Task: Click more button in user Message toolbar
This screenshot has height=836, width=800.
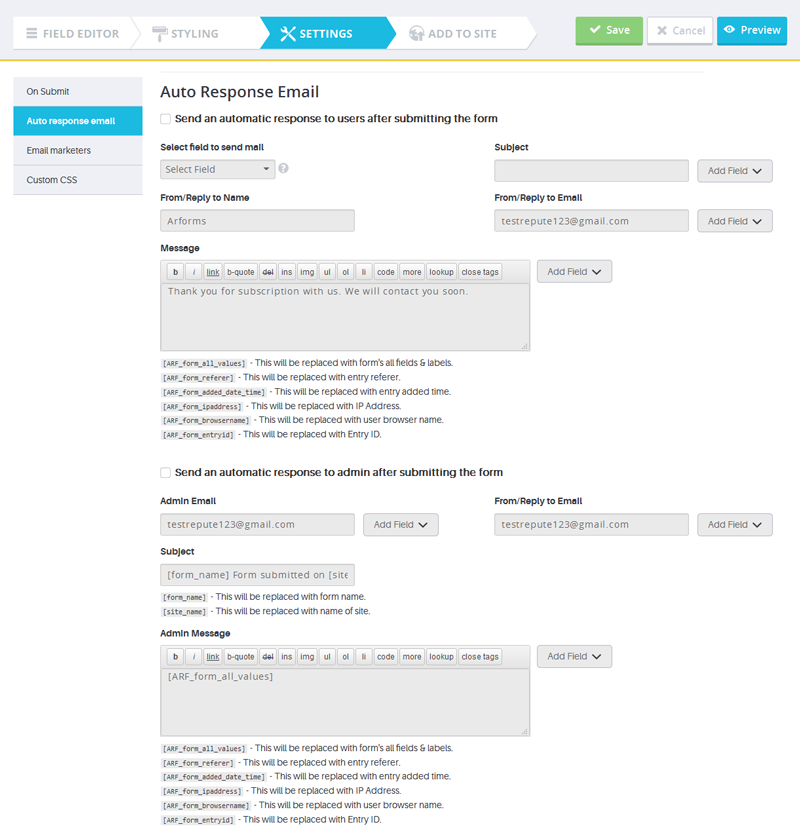Action: (412, 272)
